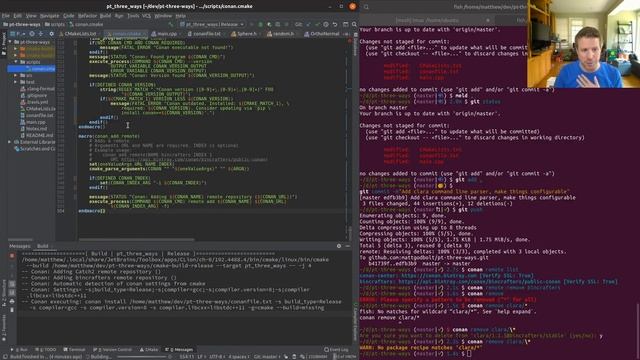The width and height of the screenshot is (640, 360).
Task: Open the Run menu
Action: (119, 16)
